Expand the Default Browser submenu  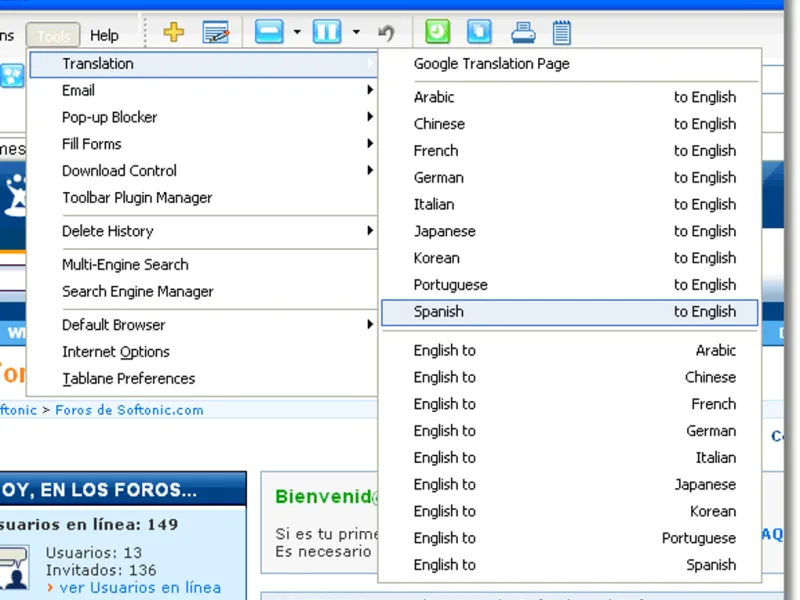pos(203,324)
